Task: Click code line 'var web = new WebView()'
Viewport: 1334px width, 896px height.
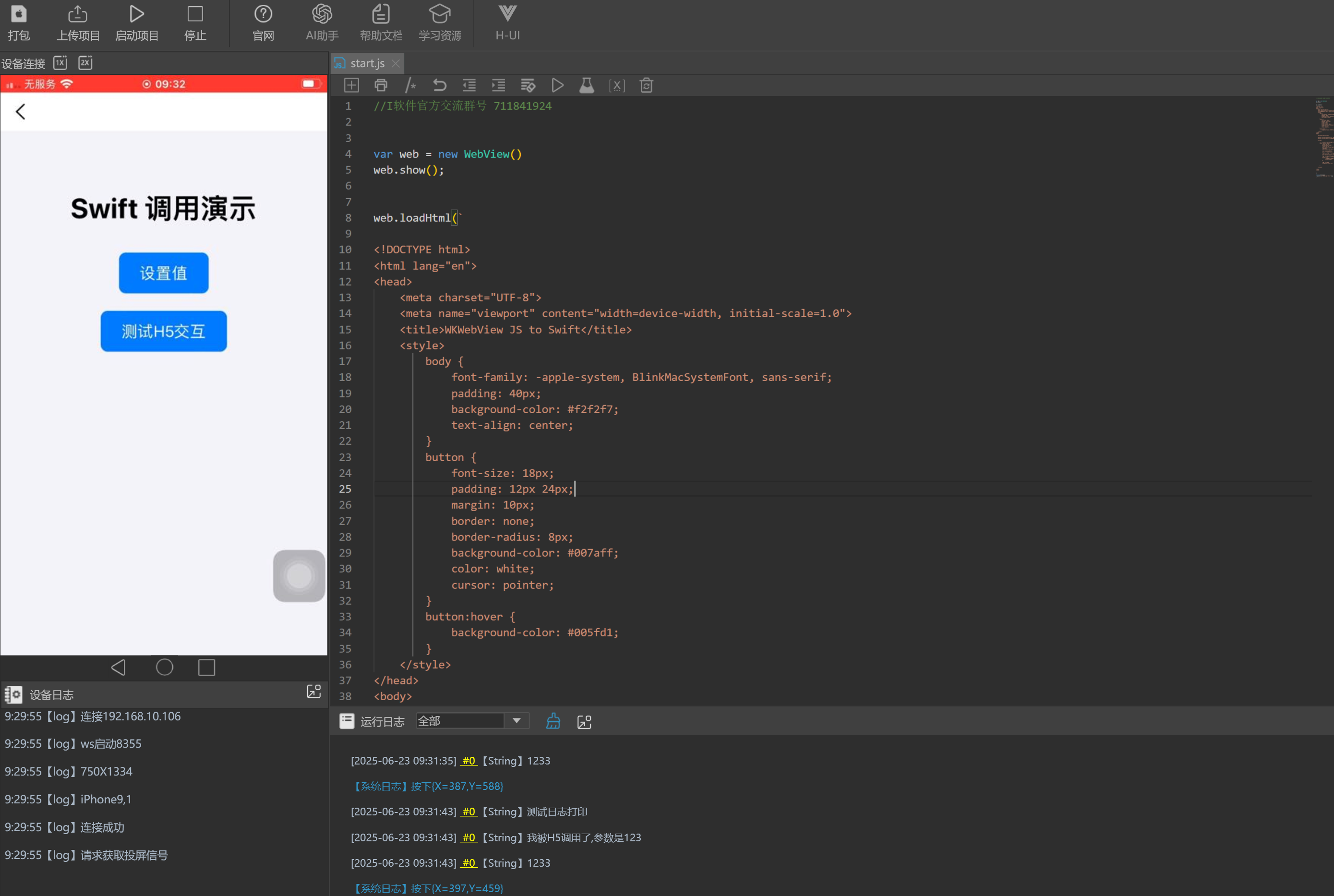Action: tap(447, 154)
